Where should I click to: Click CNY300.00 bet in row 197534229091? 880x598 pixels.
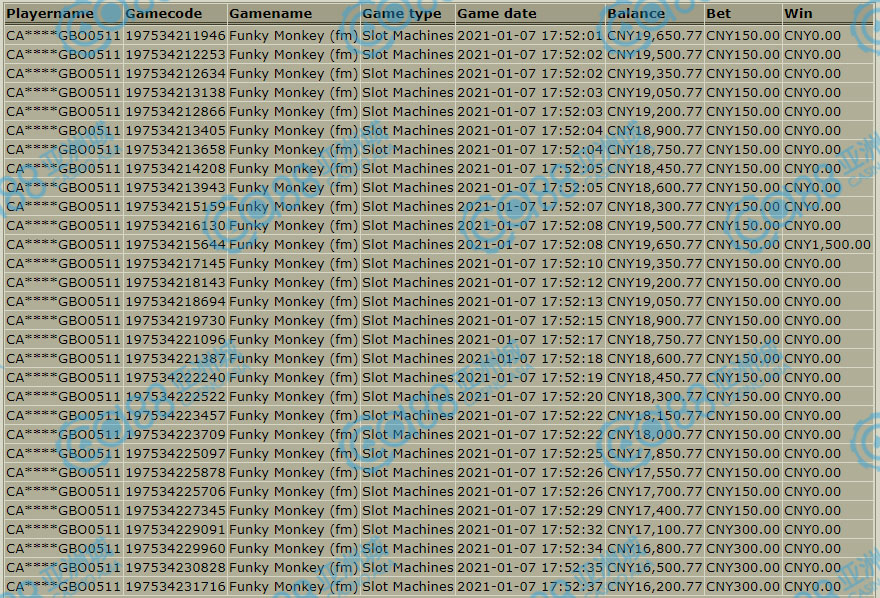743,530
